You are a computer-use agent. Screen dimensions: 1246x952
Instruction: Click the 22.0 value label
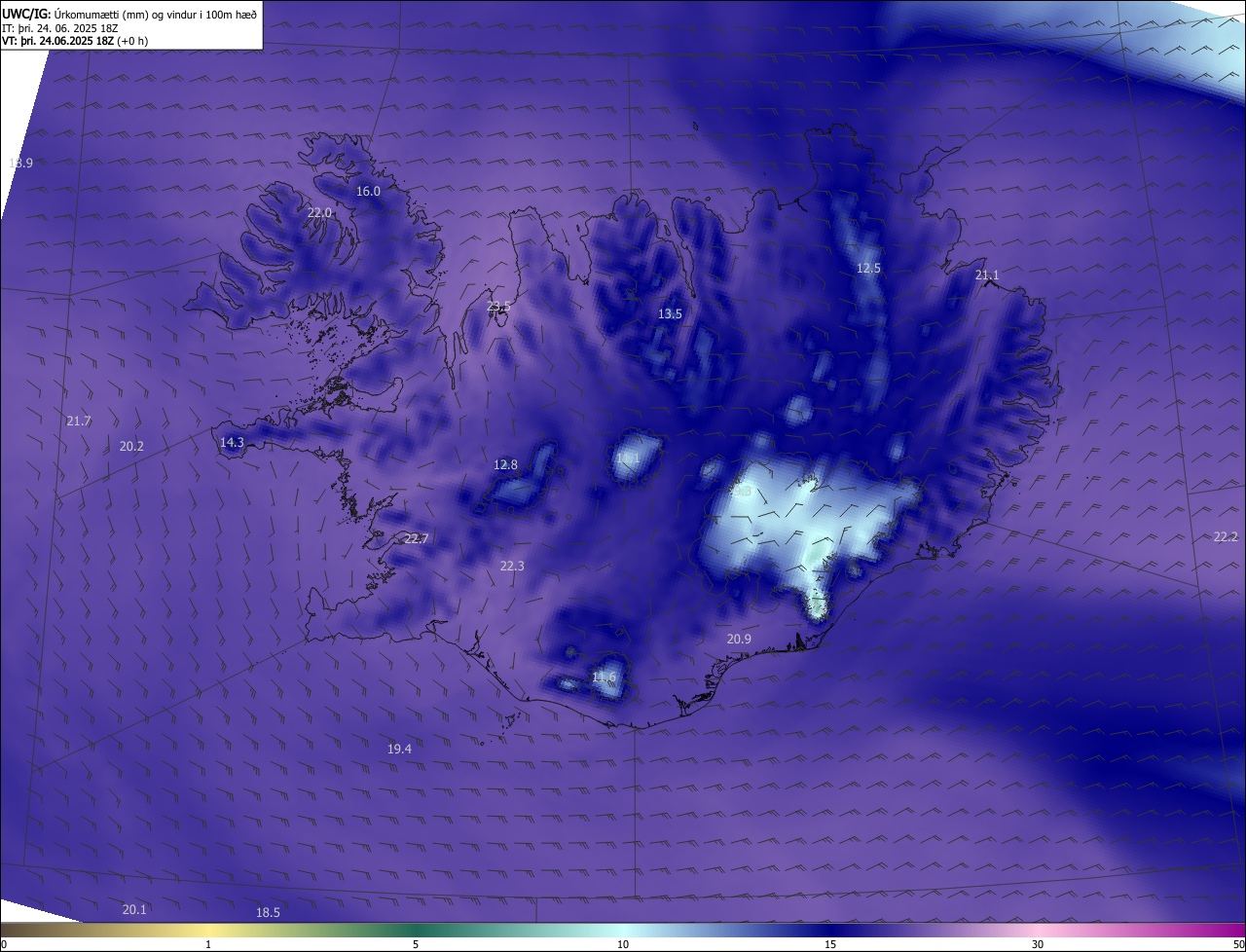tap(319, 213)
